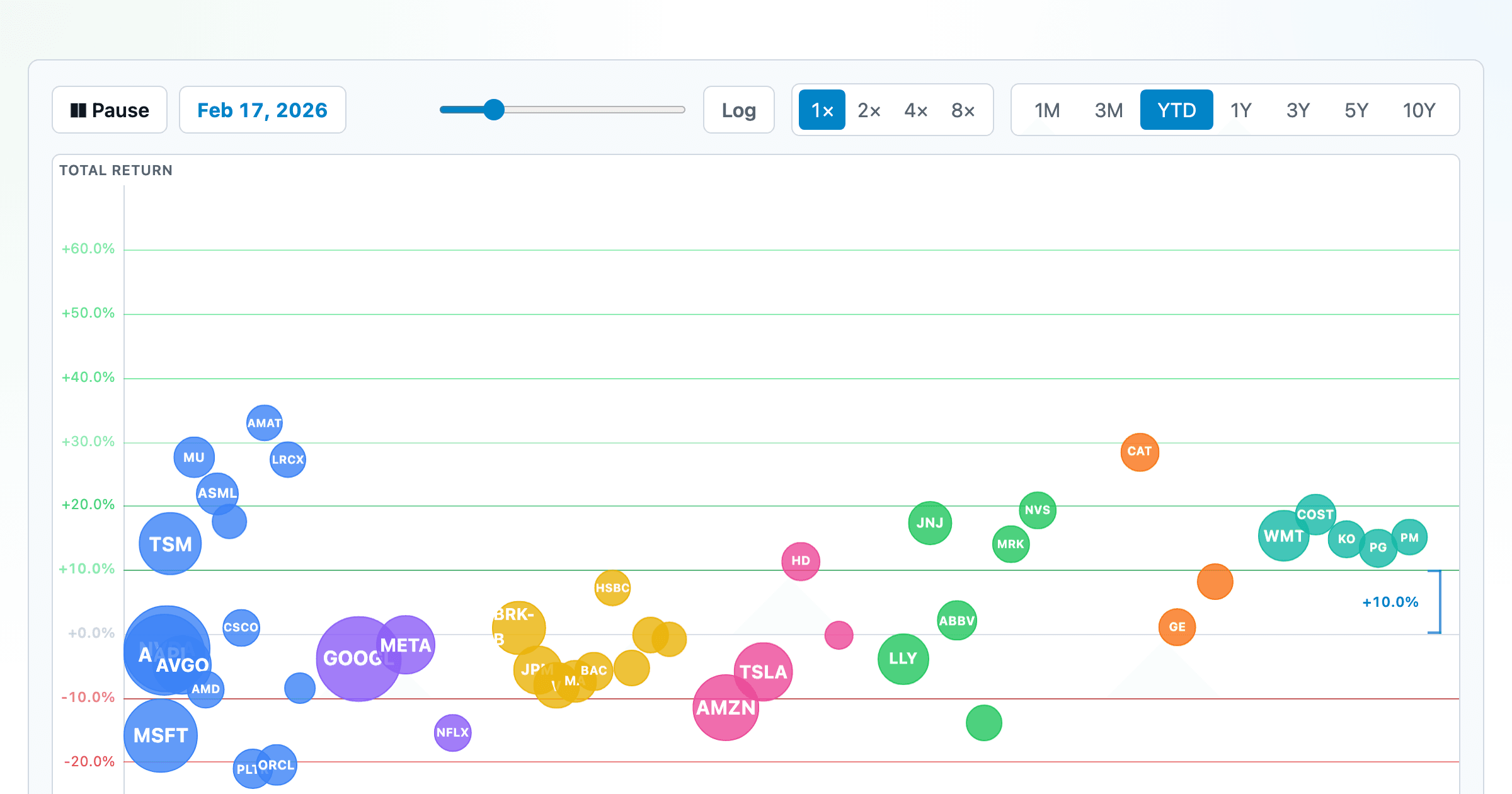Click the +60.0% axis label

[x=88, y=249]
